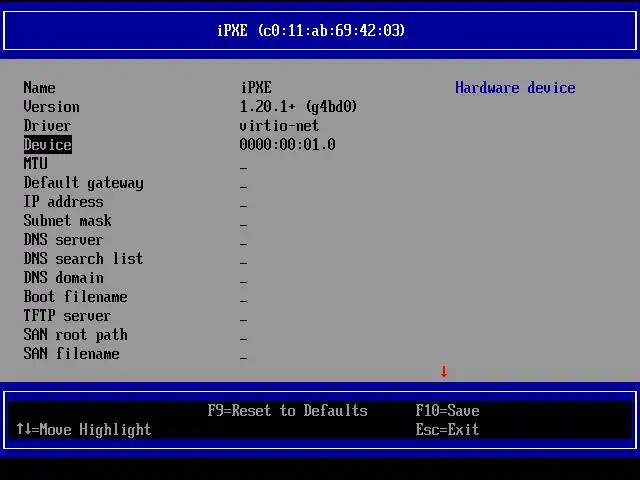The image size is (640, 480).
Task: Click the SAN root path value field
Action: pos(244,339)
